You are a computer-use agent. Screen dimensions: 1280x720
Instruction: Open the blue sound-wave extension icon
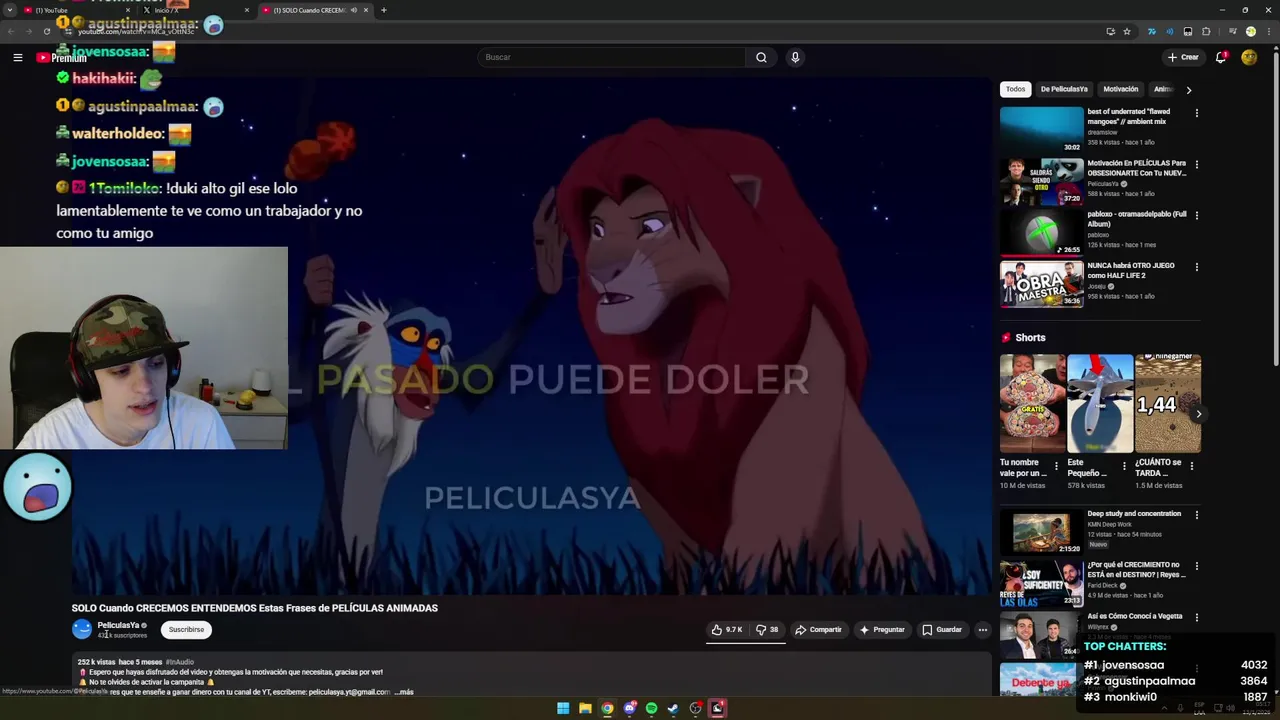tap(1169, 31)
